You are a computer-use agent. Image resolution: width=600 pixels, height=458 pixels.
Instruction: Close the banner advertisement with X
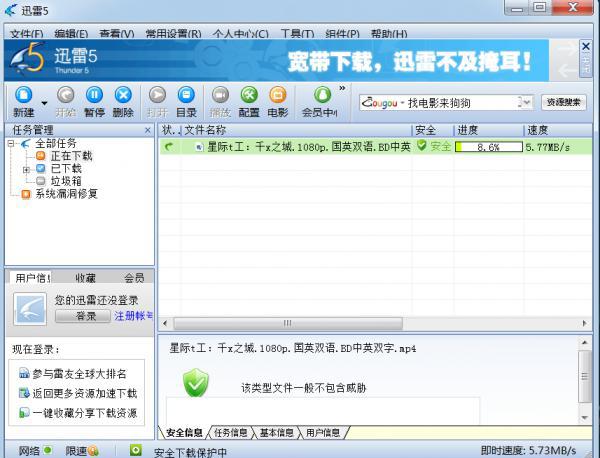[586, 46]
